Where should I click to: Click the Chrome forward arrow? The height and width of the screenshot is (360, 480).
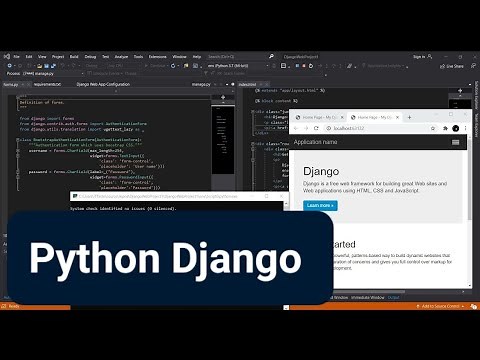tap(306, 128)
